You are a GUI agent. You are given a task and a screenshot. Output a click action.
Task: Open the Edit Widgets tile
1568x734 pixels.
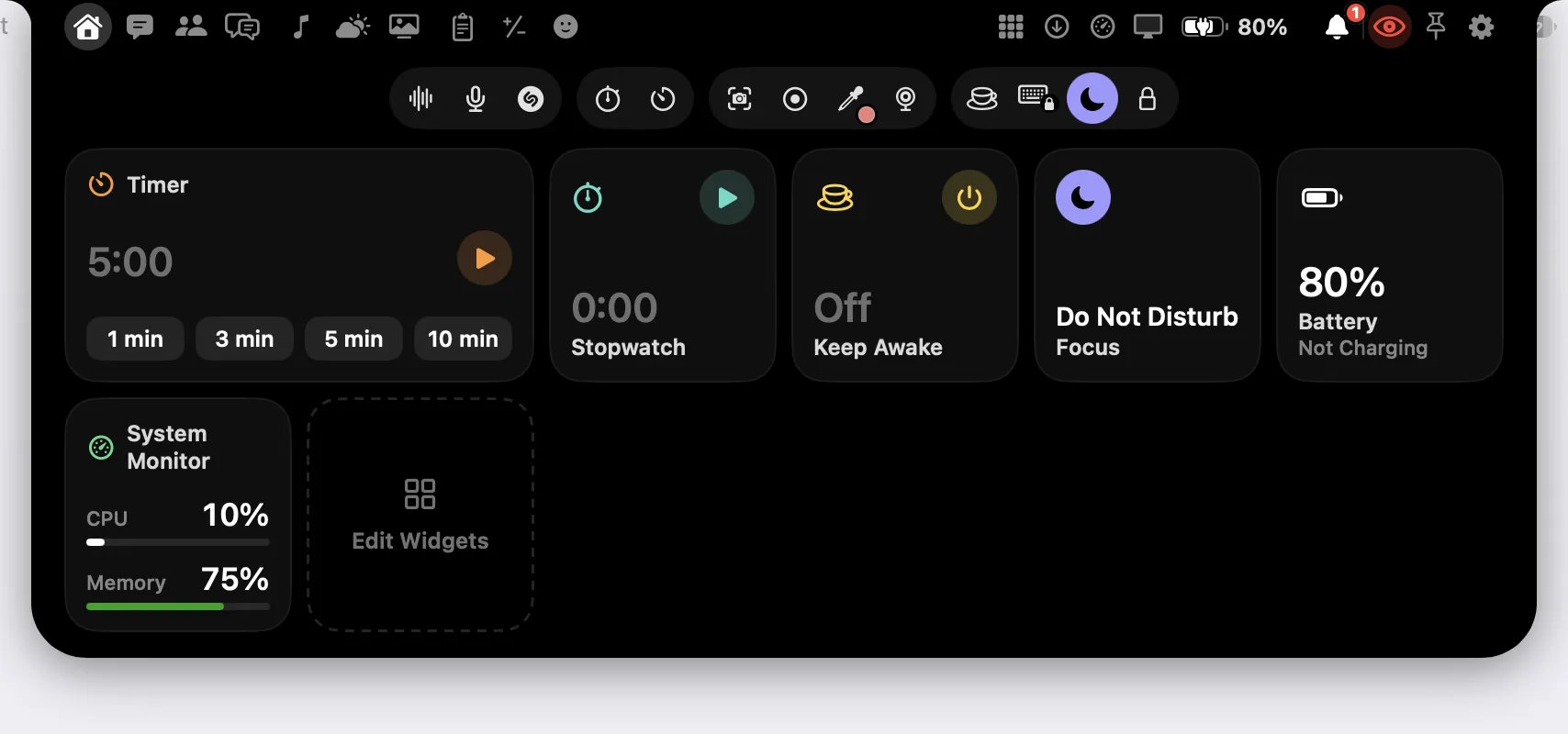tap(420, 515)
